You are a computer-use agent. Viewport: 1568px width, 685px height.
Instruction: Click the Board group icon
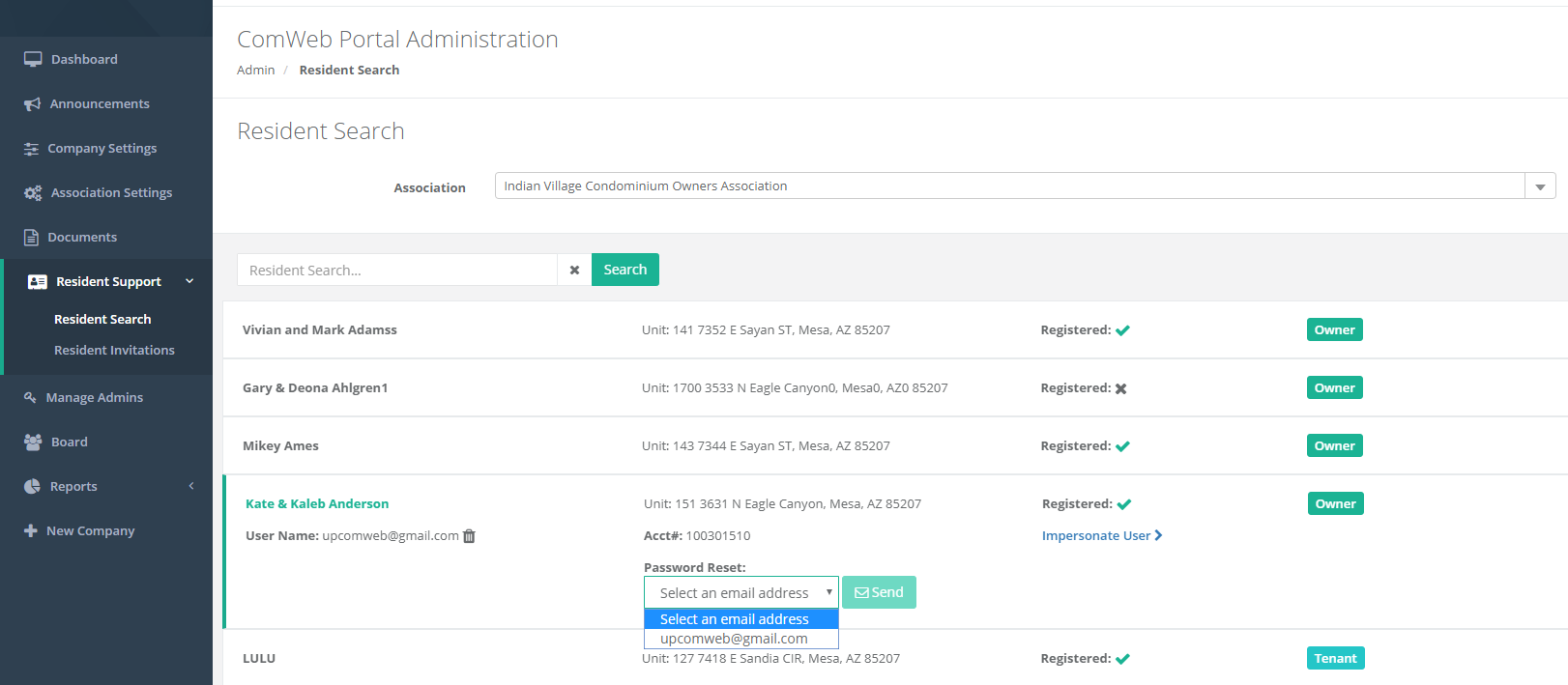click(x=32, y=442)
